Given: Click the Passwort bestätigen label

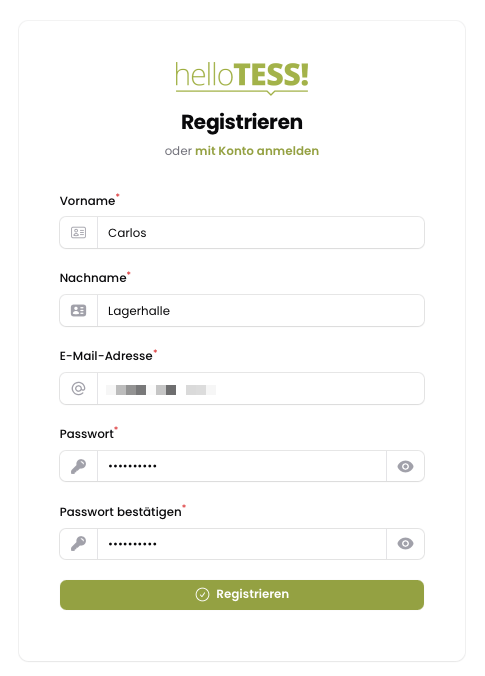Looking at the screenshot, I should [x=120, y=512].
